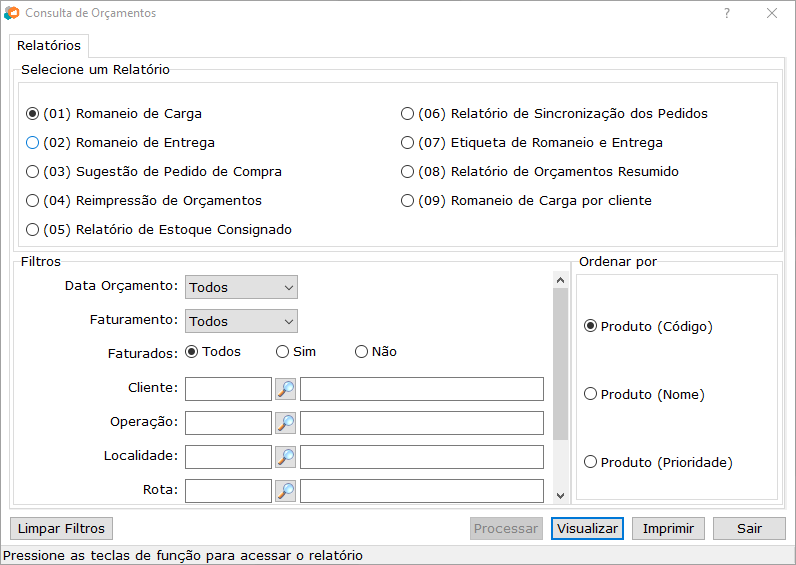
Task: Click the filters scrollbar down arrow
Action: [560, 495]
